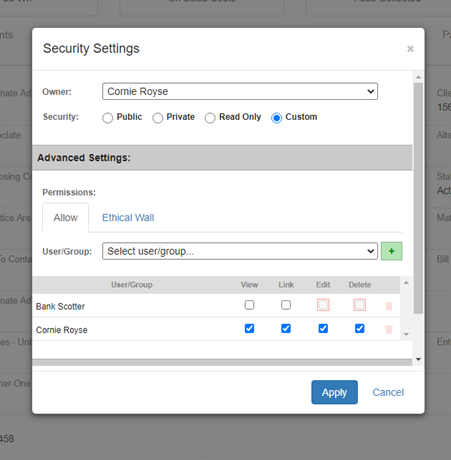Toggle Delete permission for Bank Scotter
Image resolution: width=451 pixels, height=460 pixels.
[x=359, y=305]
